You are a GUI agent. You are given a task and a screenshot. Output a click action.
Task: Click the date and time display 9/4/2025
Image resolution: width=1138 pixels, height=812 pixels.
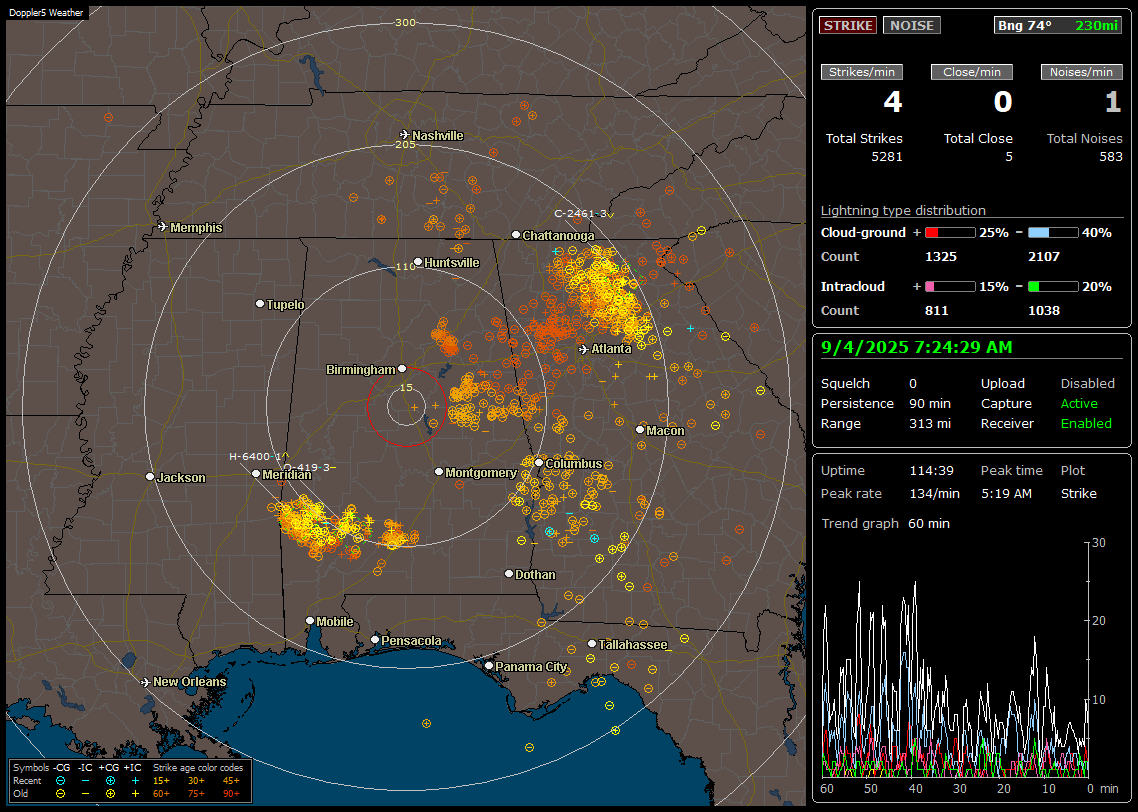point(916,347)
